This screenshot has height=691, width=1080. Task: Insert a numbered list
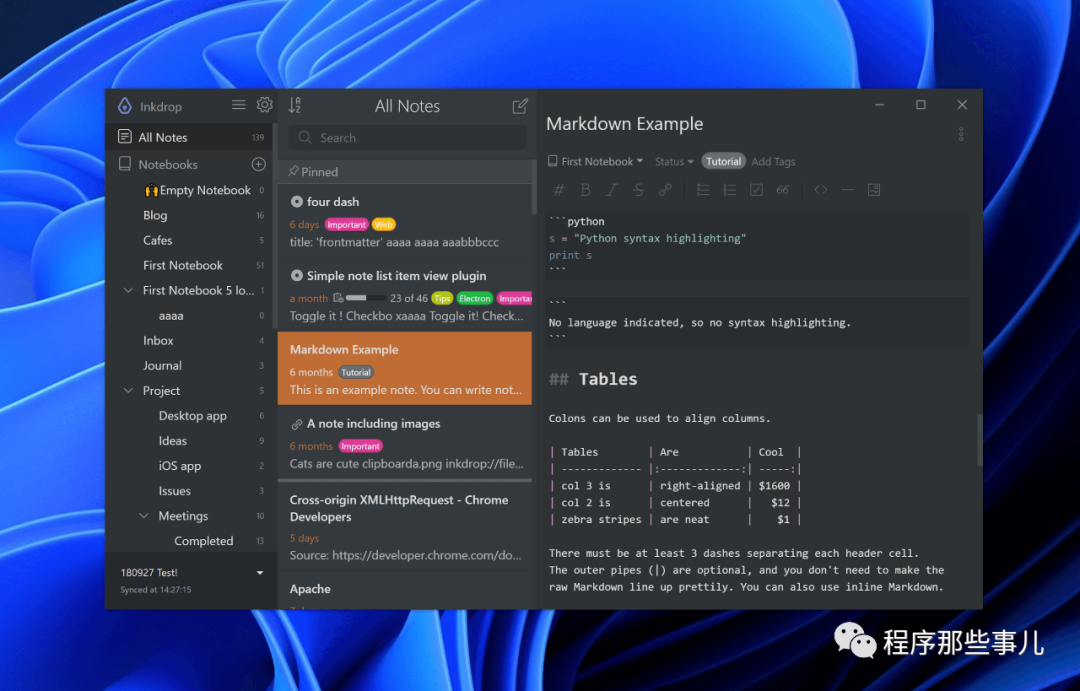coord(729,189)
